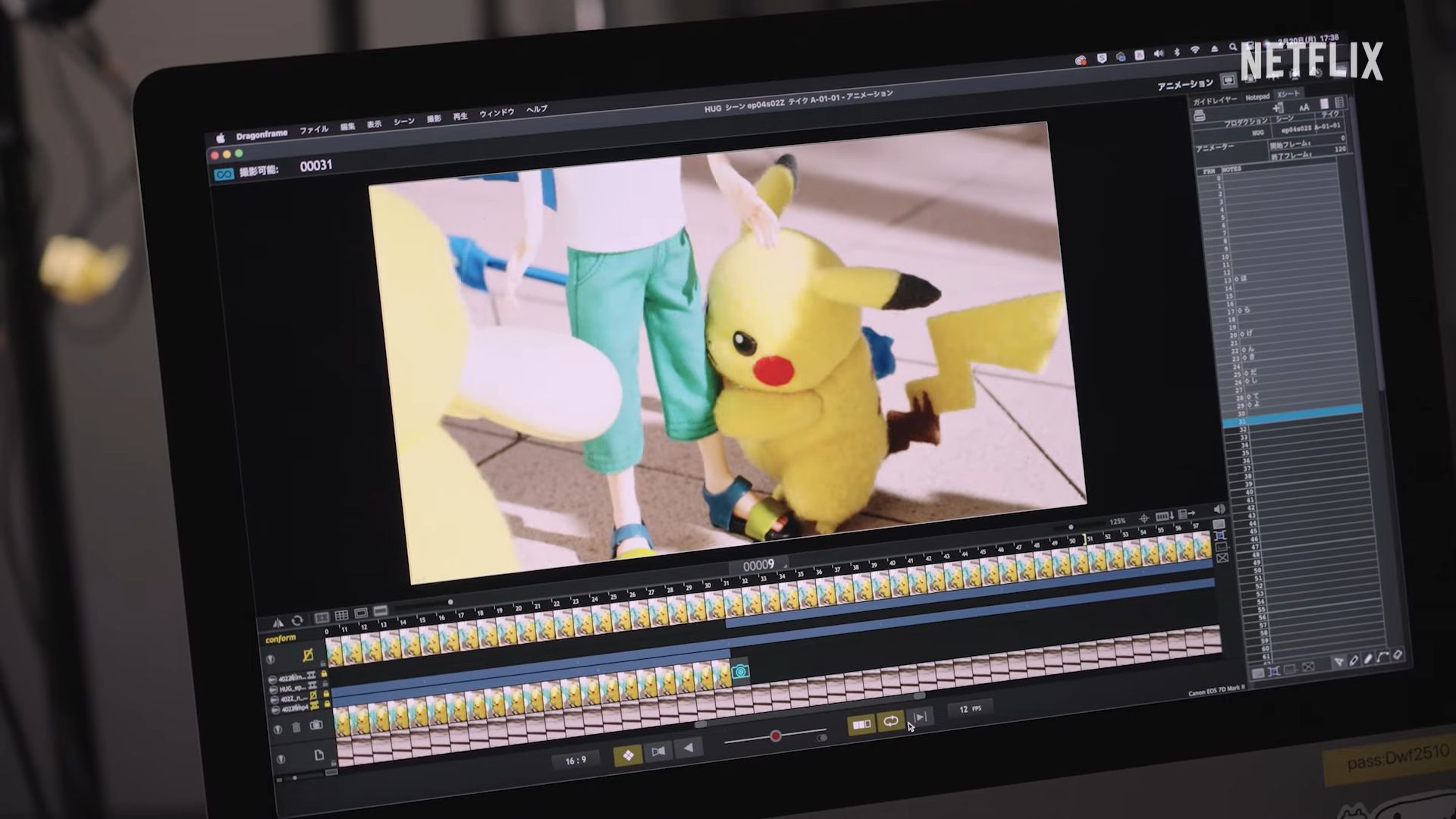The height and width of the screenshot is (819, 1456).
Task: Click the 00009 frame counter
Action: (758, 566)
